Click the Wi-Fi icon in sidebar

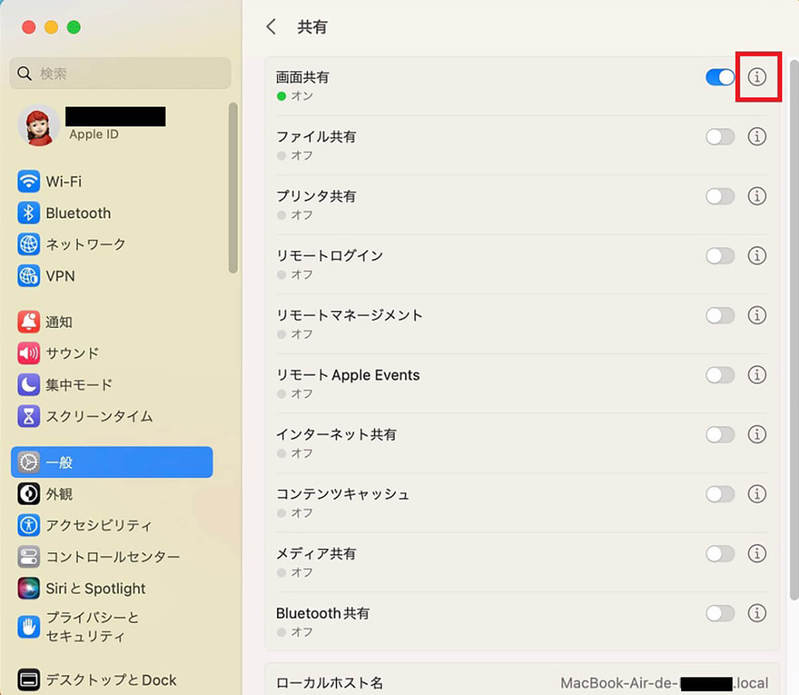[x=29, y=181]
